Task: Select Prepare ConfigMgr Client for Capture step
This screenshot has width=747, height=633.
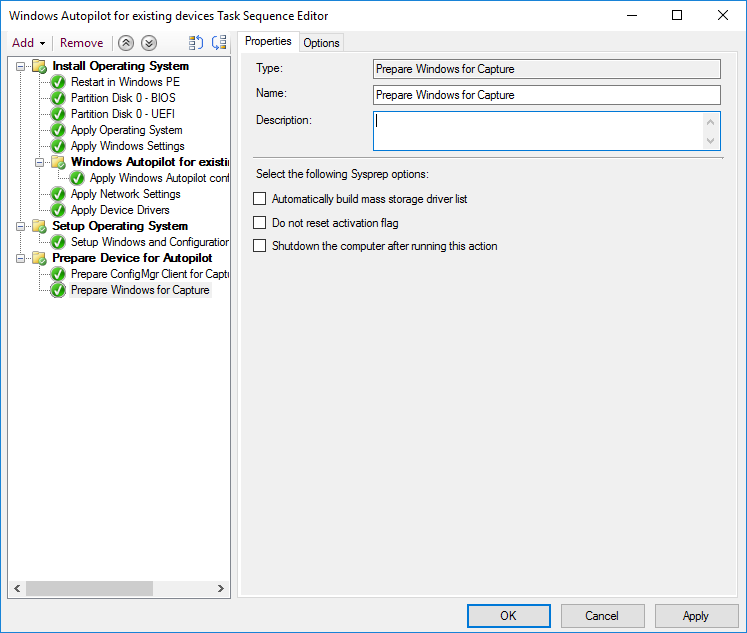Action: (x=150, y=274)
